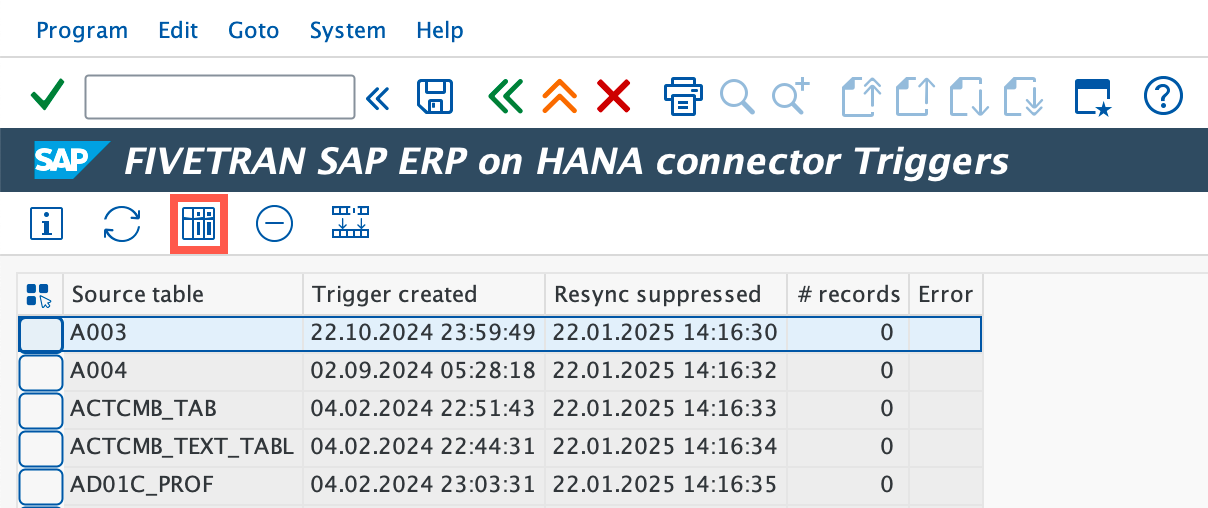Click trigger created 22.10.2024 23:59:49

tap(424, 333)
